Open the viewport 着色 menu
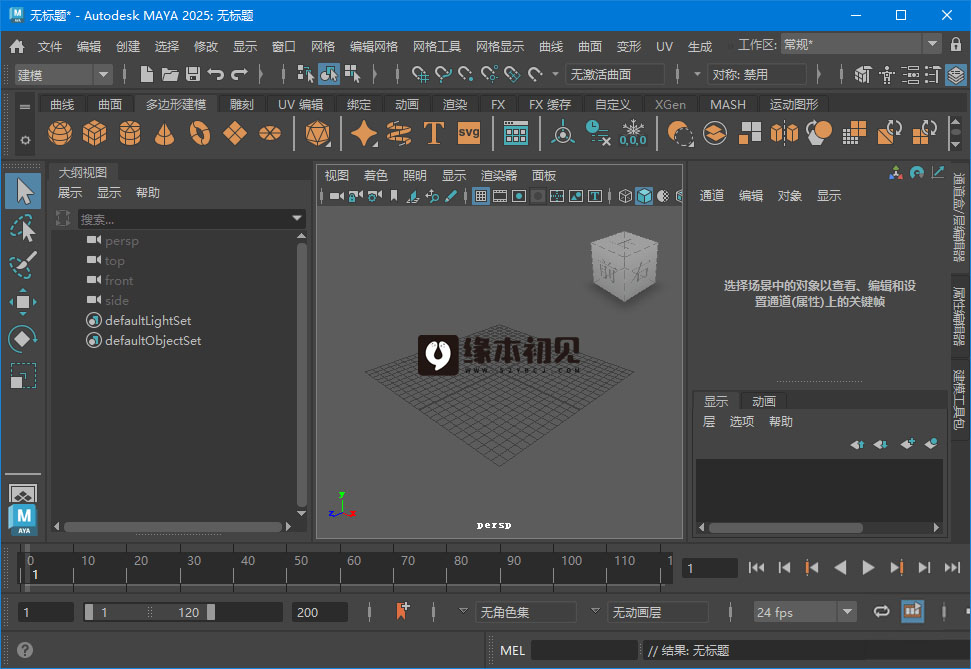The height and width of the screenshot is (669, 971). coord(375,175)
